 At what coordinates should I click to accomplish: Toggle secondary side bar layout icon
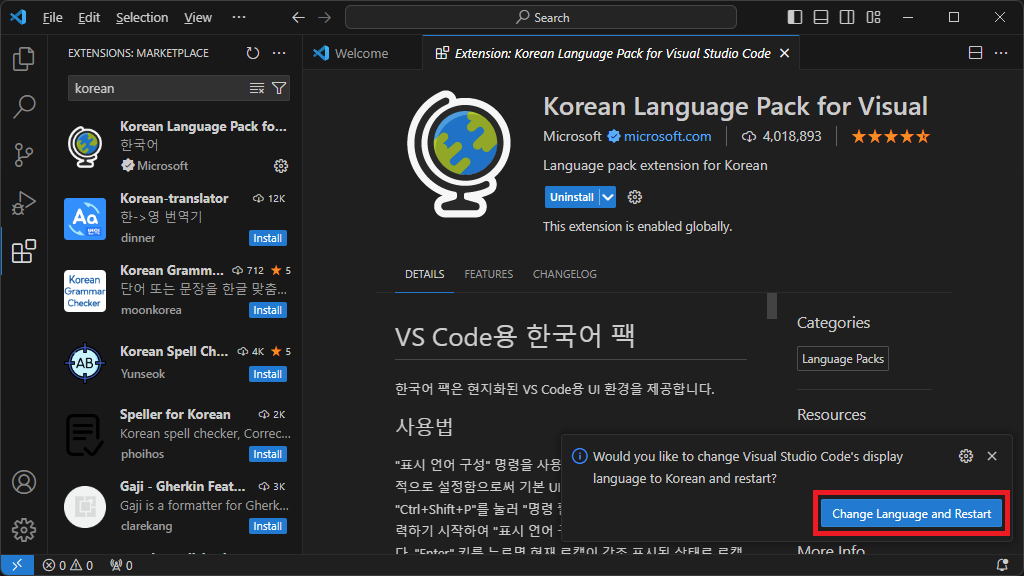click(x=847, y=18)
